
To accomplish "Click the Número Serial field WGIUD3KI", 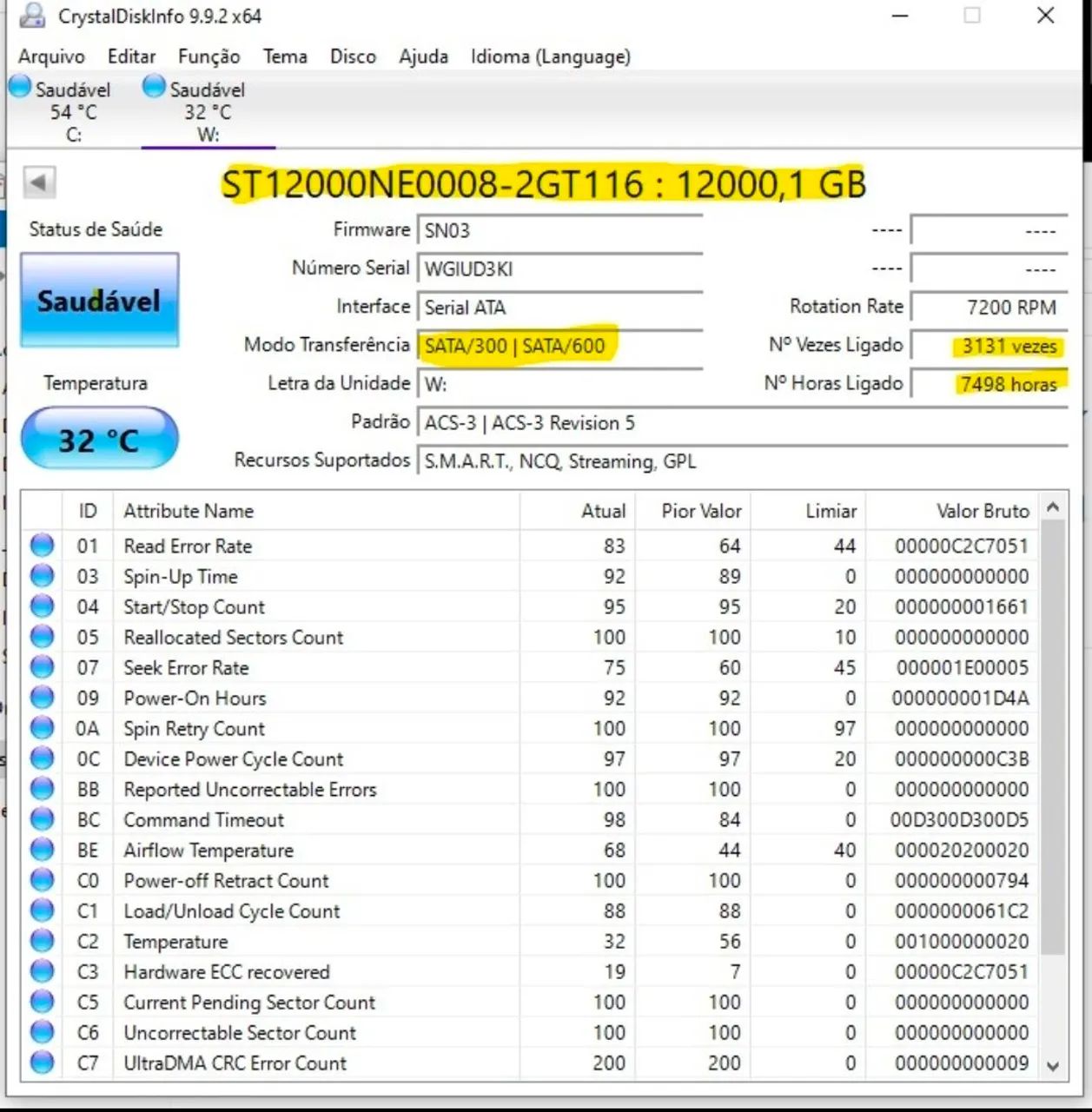I will point(559,268).
